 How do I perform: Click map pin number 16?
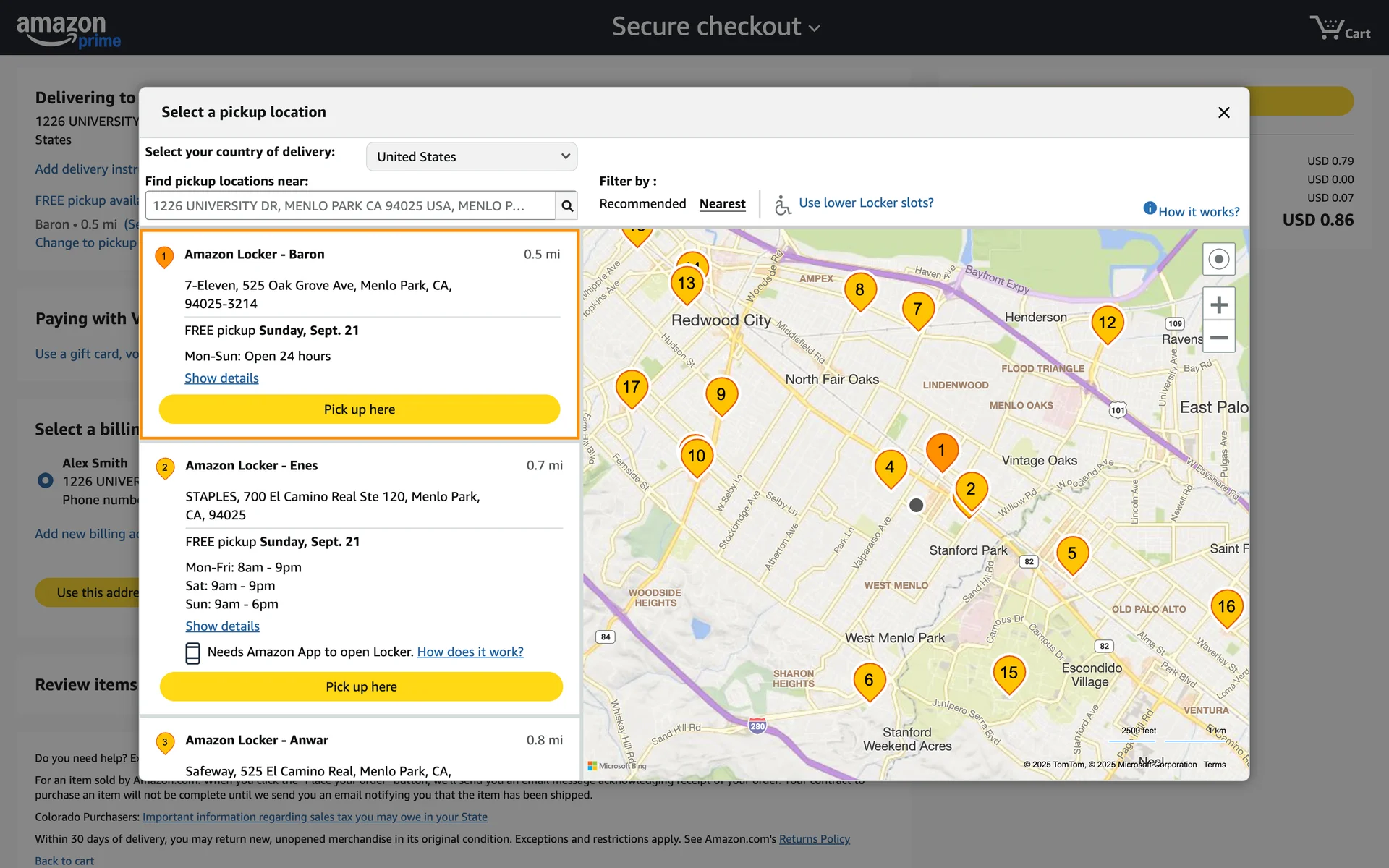coord(1226,606)
